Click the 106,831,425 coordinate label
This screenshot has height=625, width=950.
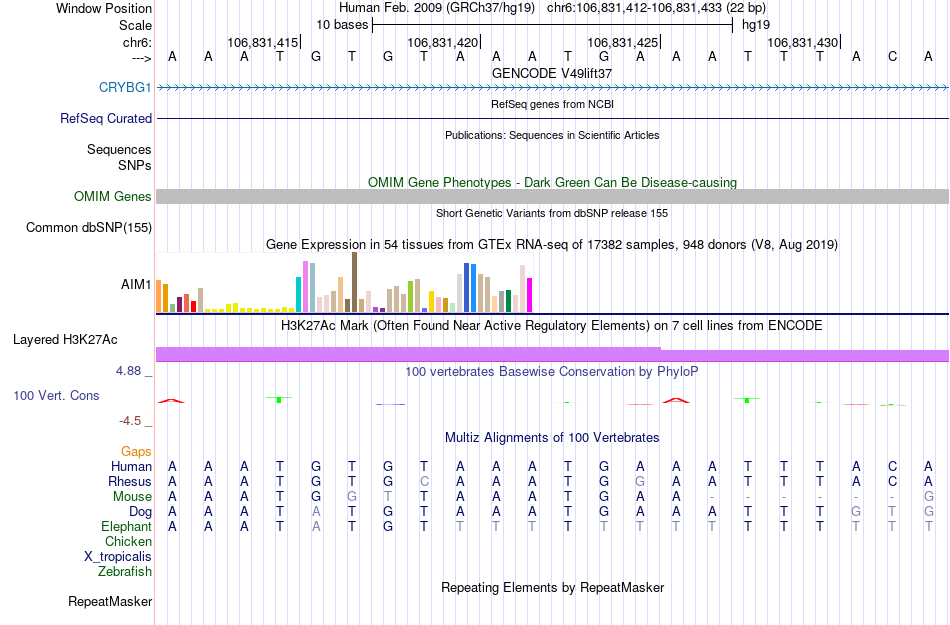pyautogui.click(x=623, y=42)
